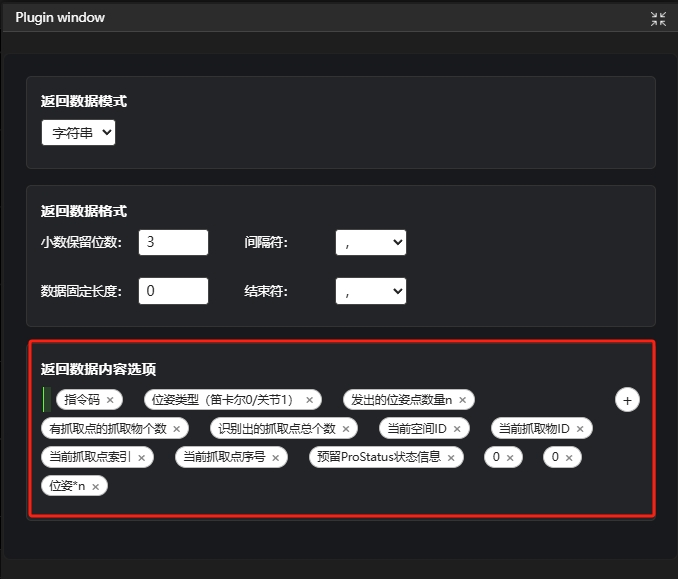Click the collapse icon in Plugin window header

click(657, 18)
